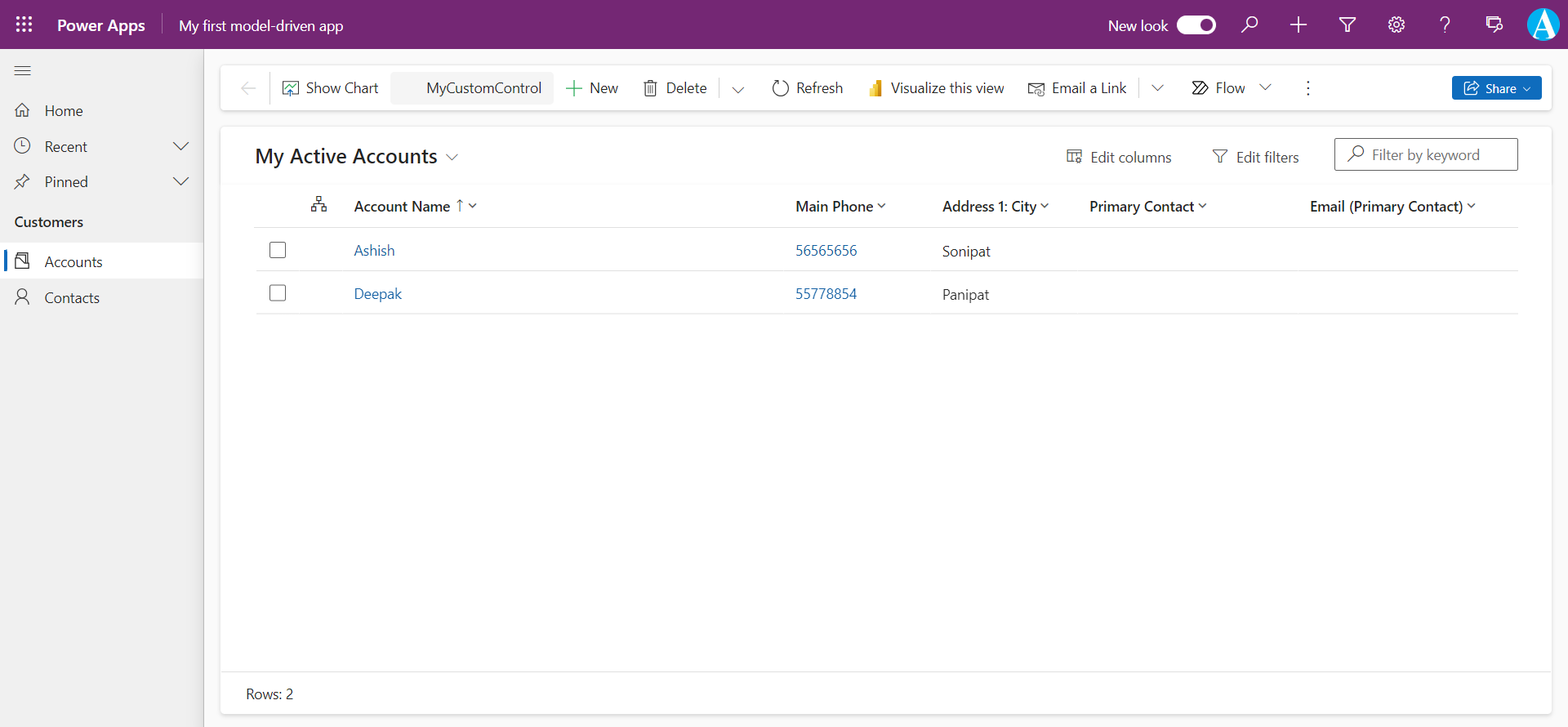Expand the Recent section in sidebar
This screenshot has width=1568, height=727.
click(180, 146)
